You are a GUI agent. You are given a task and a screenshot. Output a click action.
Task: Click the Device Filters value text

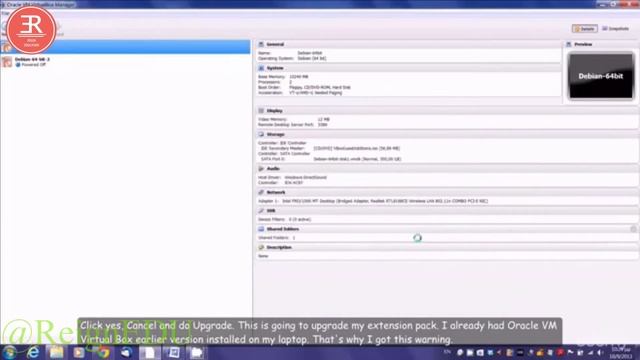[300, 219]
